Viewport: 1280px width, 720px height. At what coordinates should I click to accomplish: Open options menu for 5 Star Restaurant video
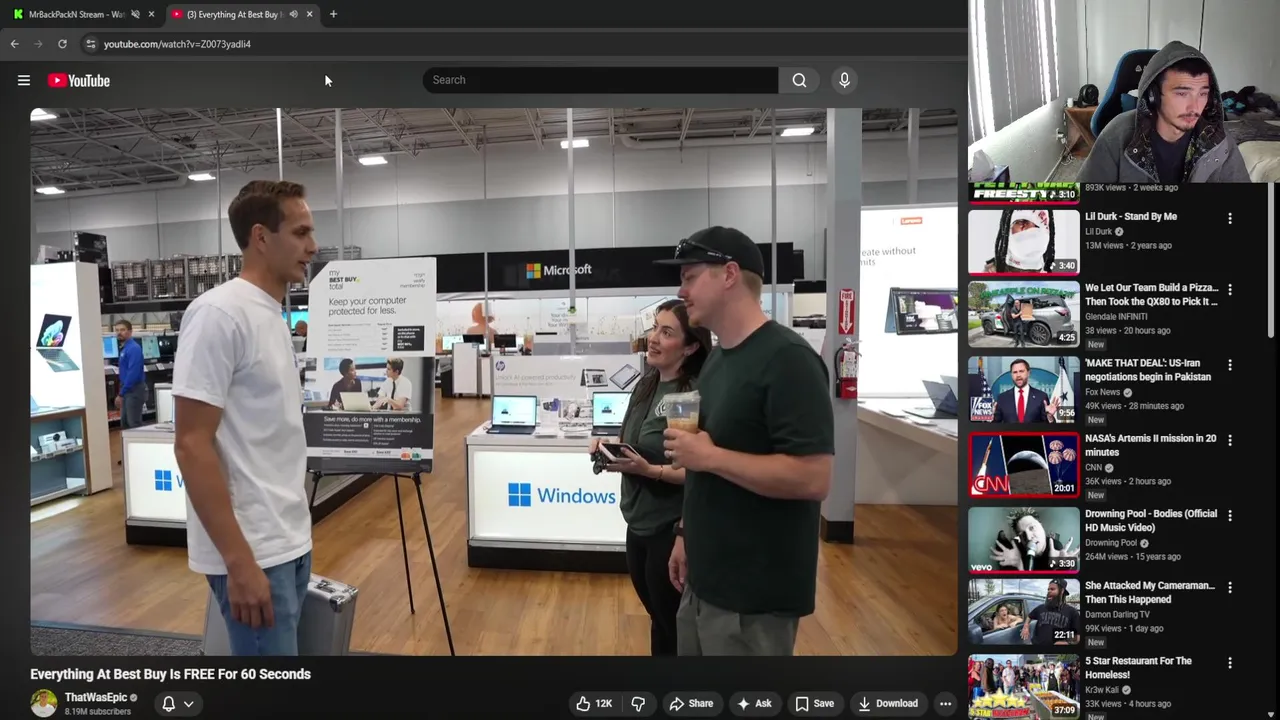click(1230, 663)
